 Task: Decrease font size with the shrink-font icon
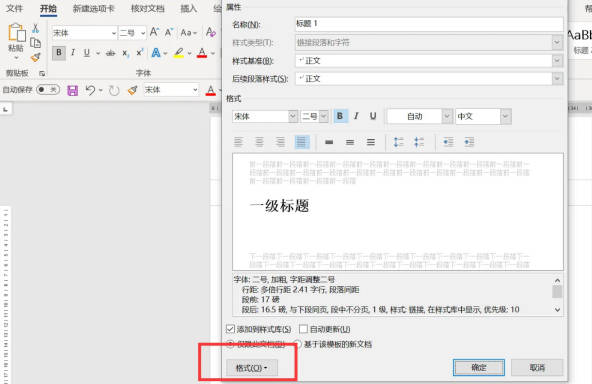point(168,32)
